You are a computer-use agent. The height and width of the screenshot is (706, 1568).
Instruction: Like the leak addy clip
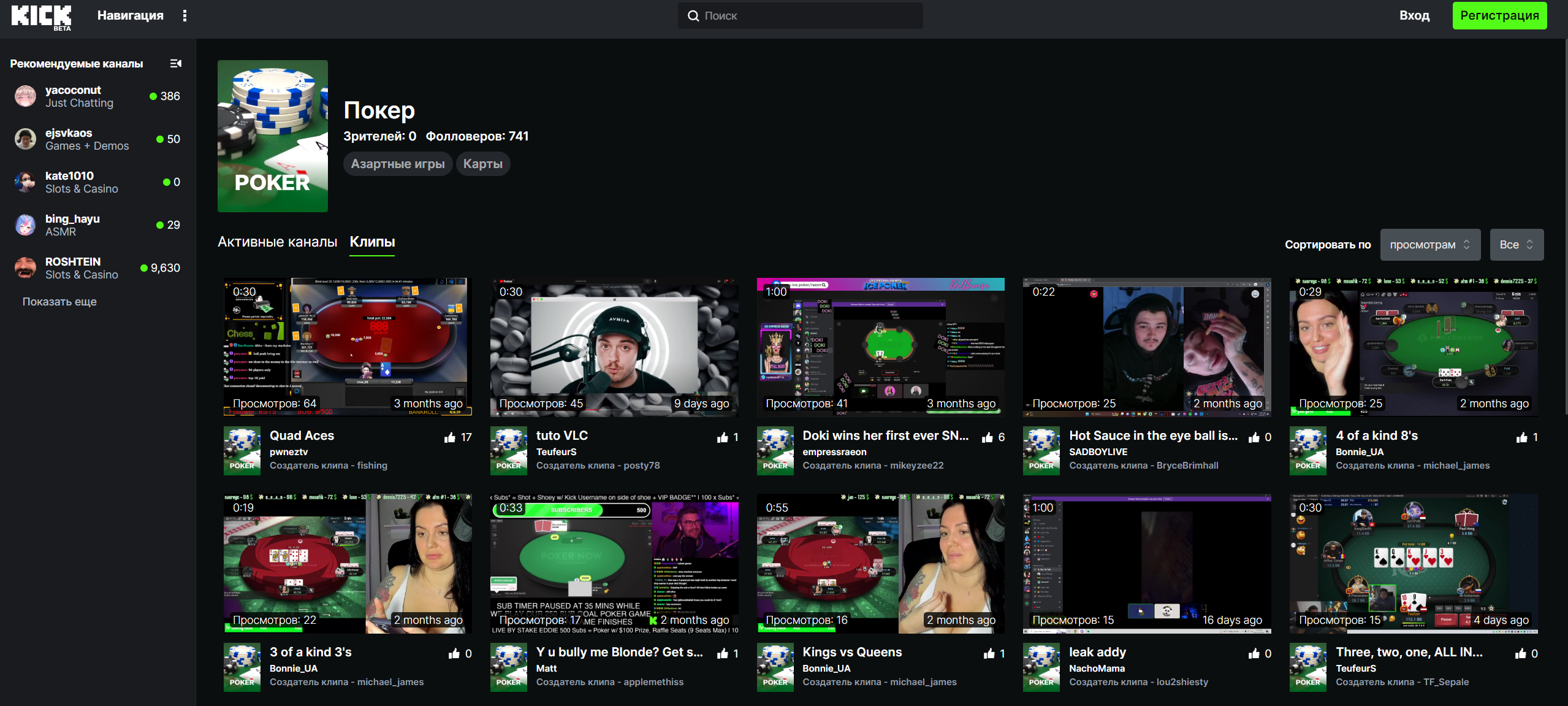click(x=1254, y=654)
